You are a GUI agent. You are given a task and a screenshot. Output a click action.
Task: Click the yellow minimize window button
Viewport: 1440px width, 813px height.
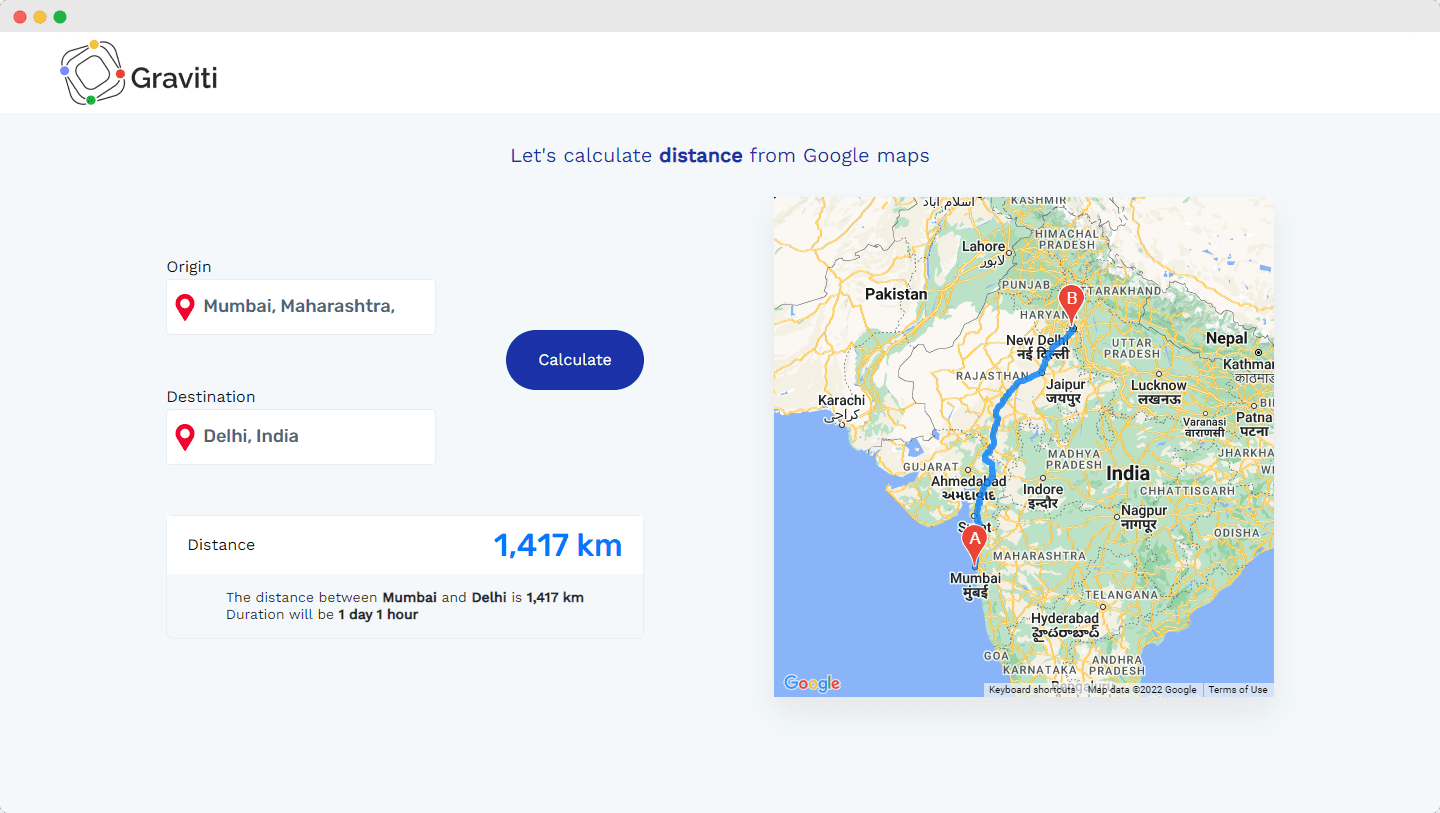point(40,17)
